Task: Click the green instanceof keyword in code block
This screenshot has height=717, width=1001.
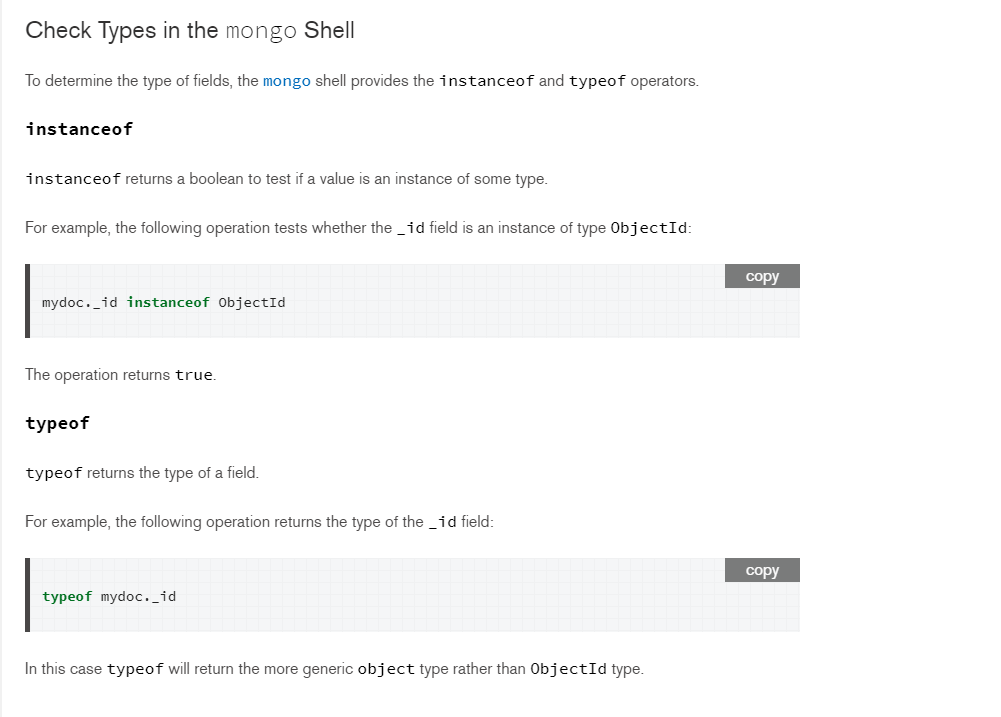Action: pyautogui.click(x=168, y=302)
